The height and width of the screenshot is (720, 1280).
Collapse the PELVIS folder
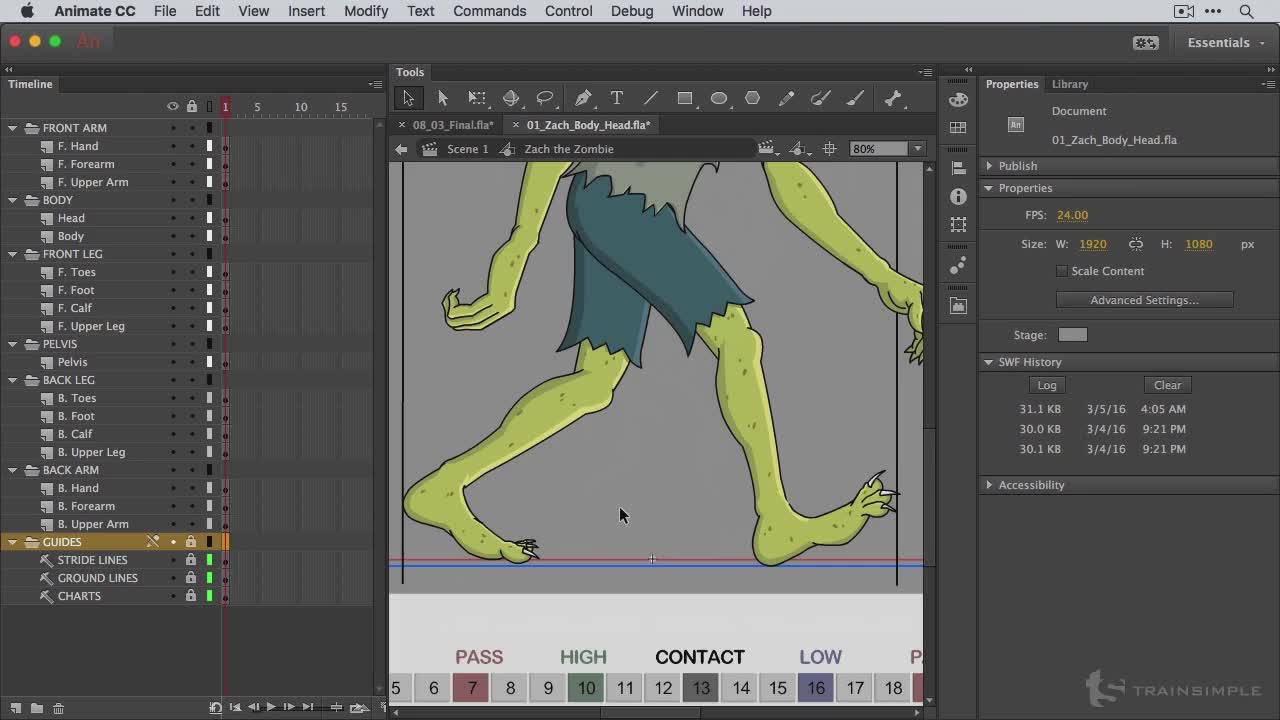click(x=13, y=344)
